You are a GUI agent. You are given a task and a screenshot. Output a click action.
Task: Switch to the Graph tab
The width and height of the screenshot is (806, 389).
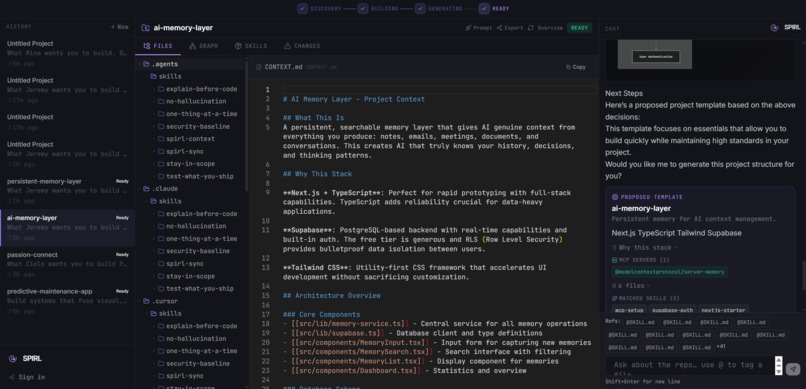tap(204, 46)
